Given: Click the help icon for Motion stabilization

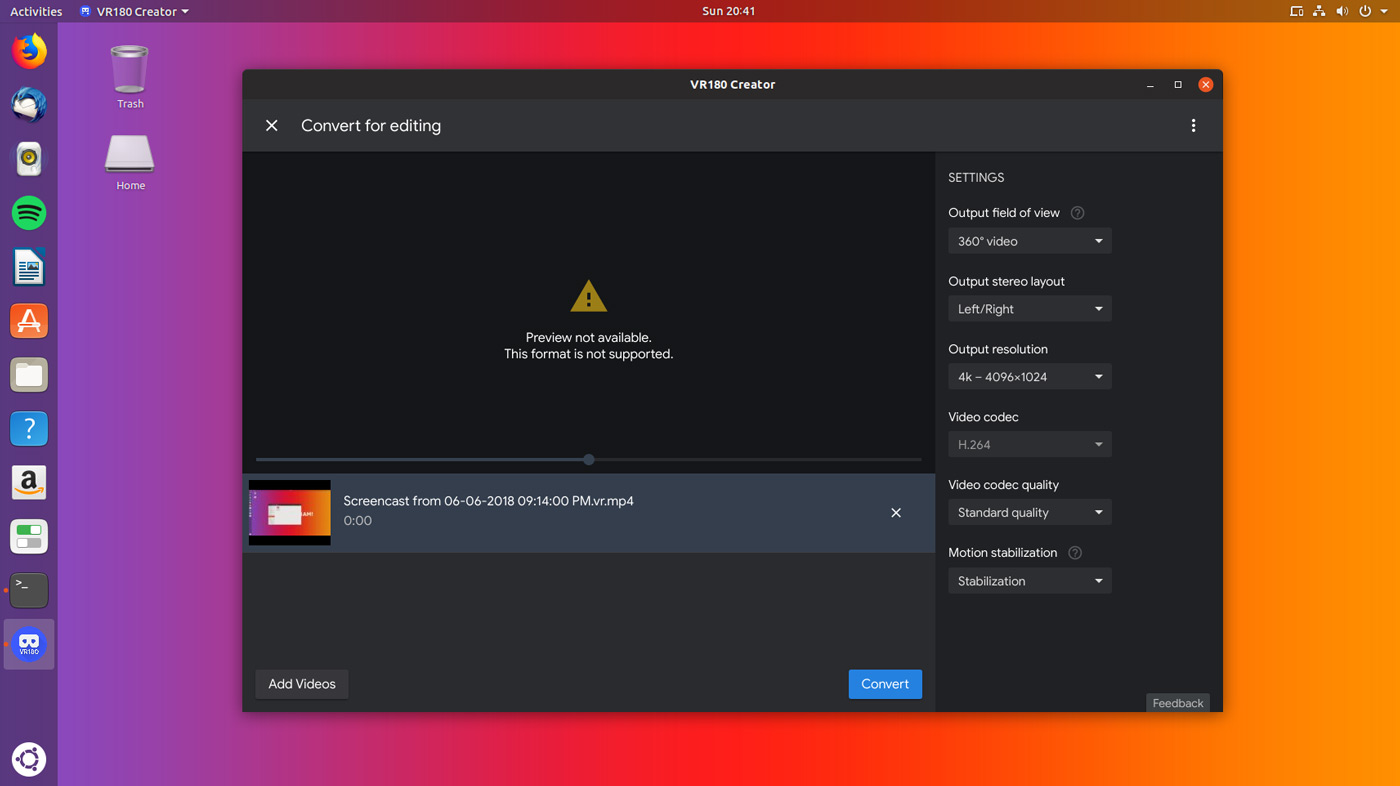Looking at the screenshot, I should click(x=1075, y=553).
